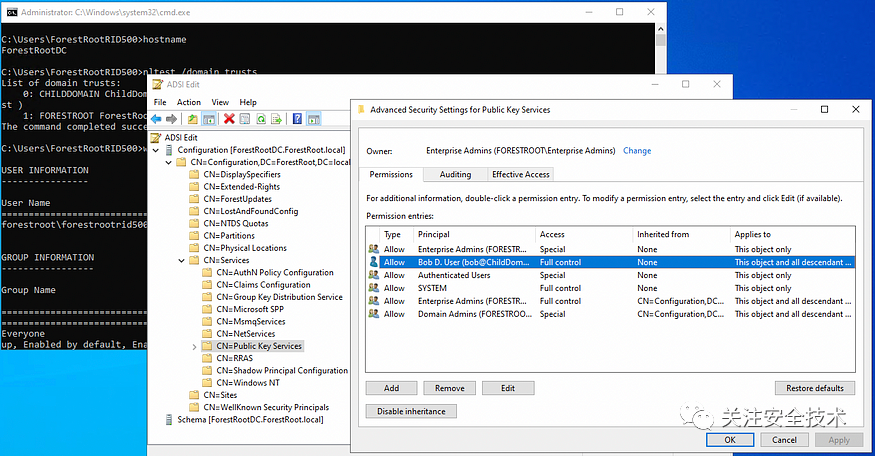Toggle Show/Hide Console Tree toolbar icon

[209, 119]
